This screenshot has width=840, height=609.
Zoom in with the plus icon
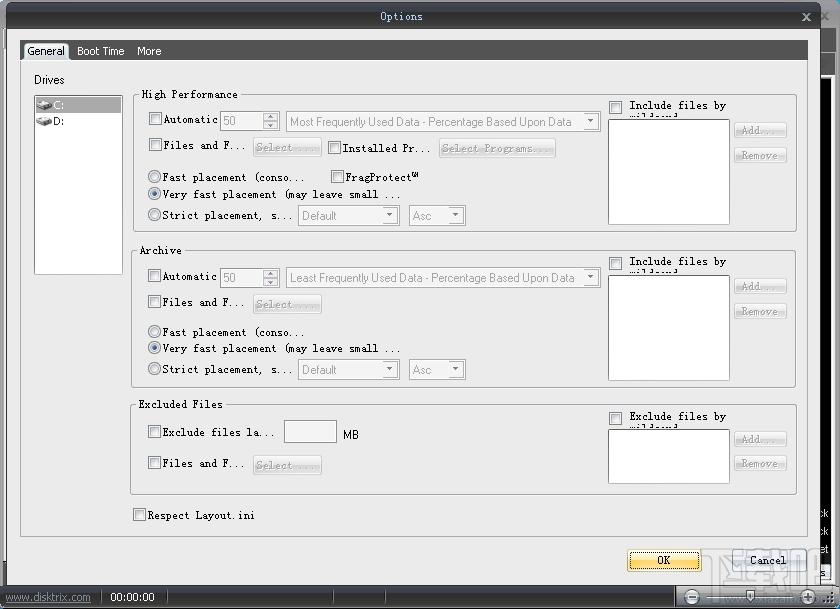[x=808, y=597]
